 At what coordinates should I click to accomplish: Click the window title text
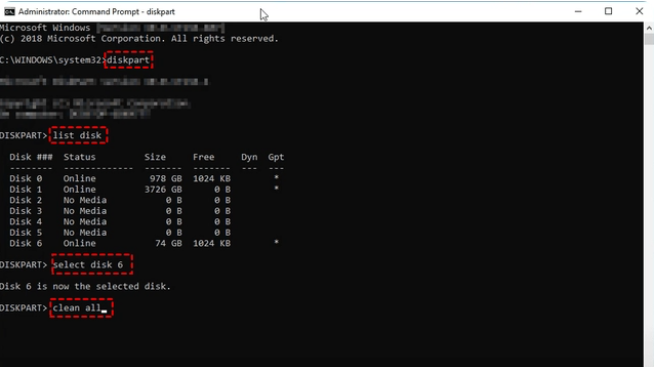[x=96, y=12]
